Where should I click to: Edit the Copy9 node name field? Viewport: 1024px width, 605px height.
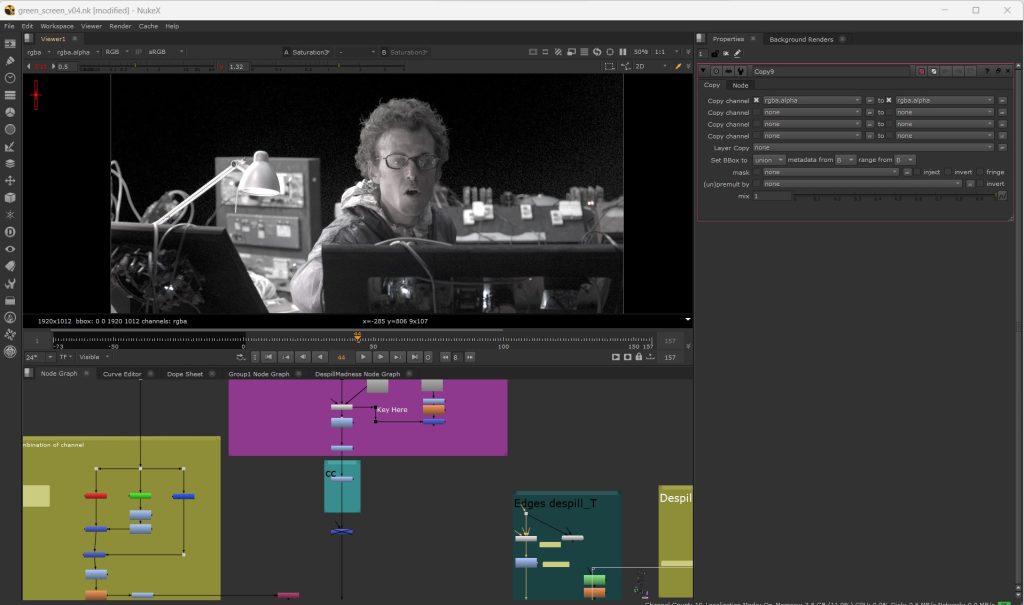(830, 71)
